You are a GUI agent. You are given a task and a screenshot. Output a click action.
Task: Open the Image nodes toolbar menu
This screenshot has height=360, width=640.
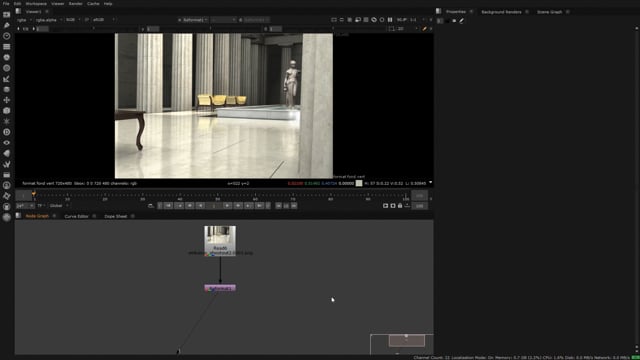click(x=7, y=15)
